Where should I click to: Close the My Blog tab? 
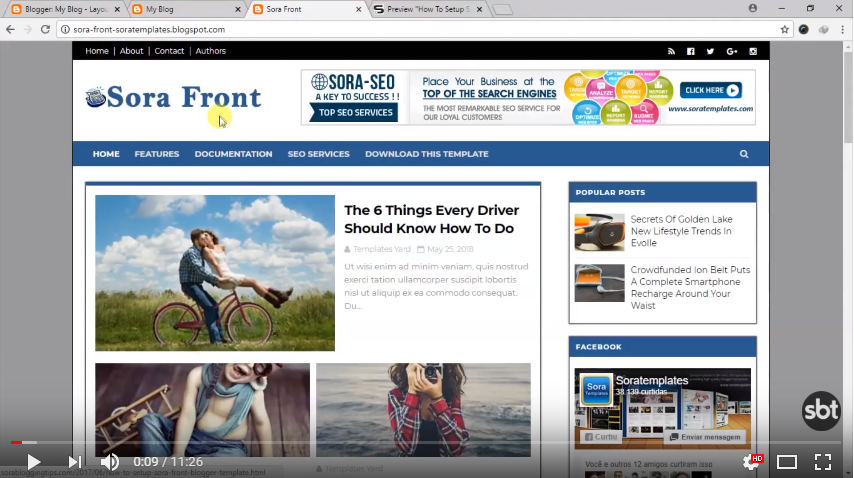(x=237, y=9)
